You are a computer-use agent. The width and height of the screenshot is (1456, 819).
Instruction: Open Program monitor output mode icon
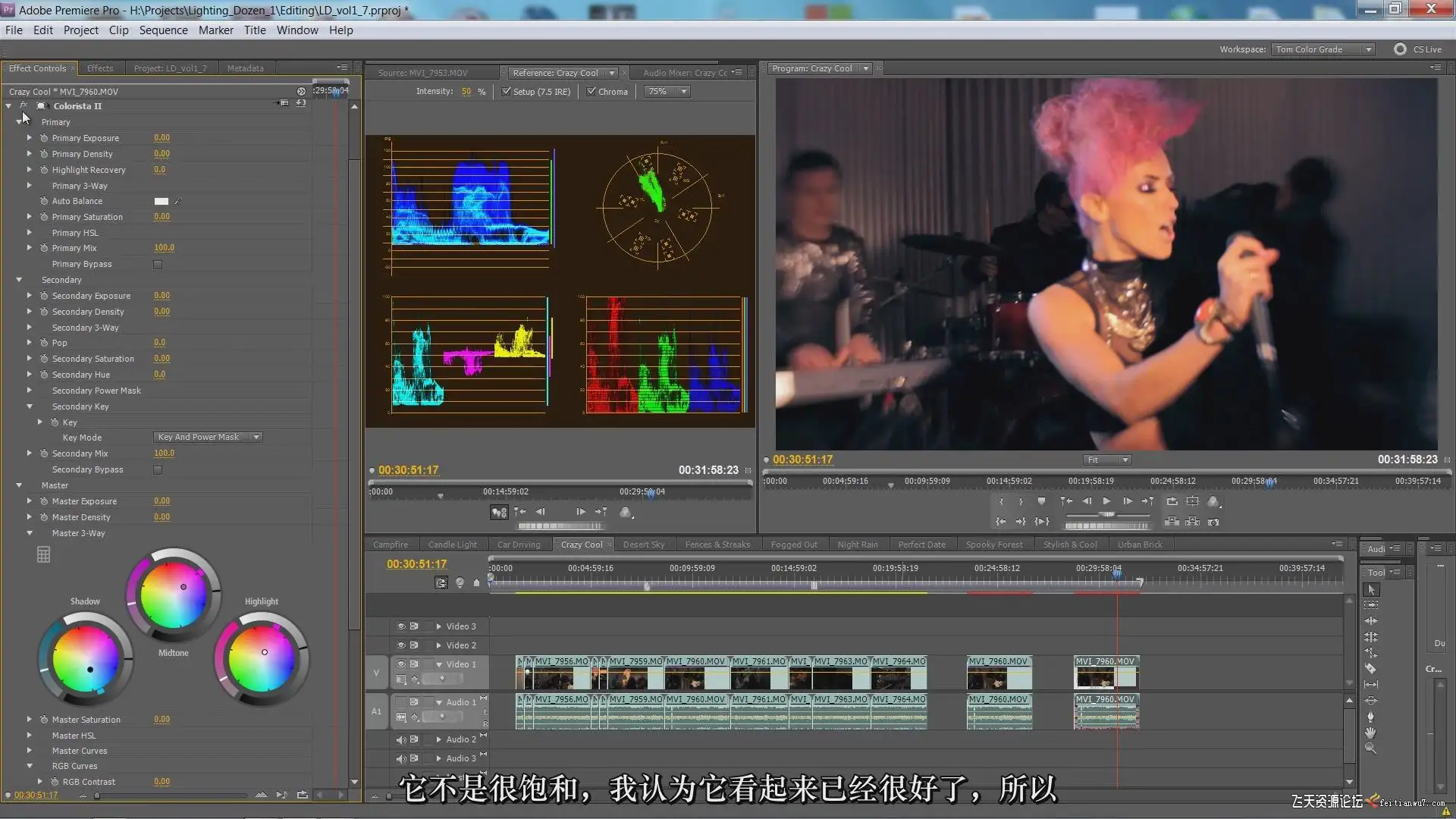[x=1213, y=501]
